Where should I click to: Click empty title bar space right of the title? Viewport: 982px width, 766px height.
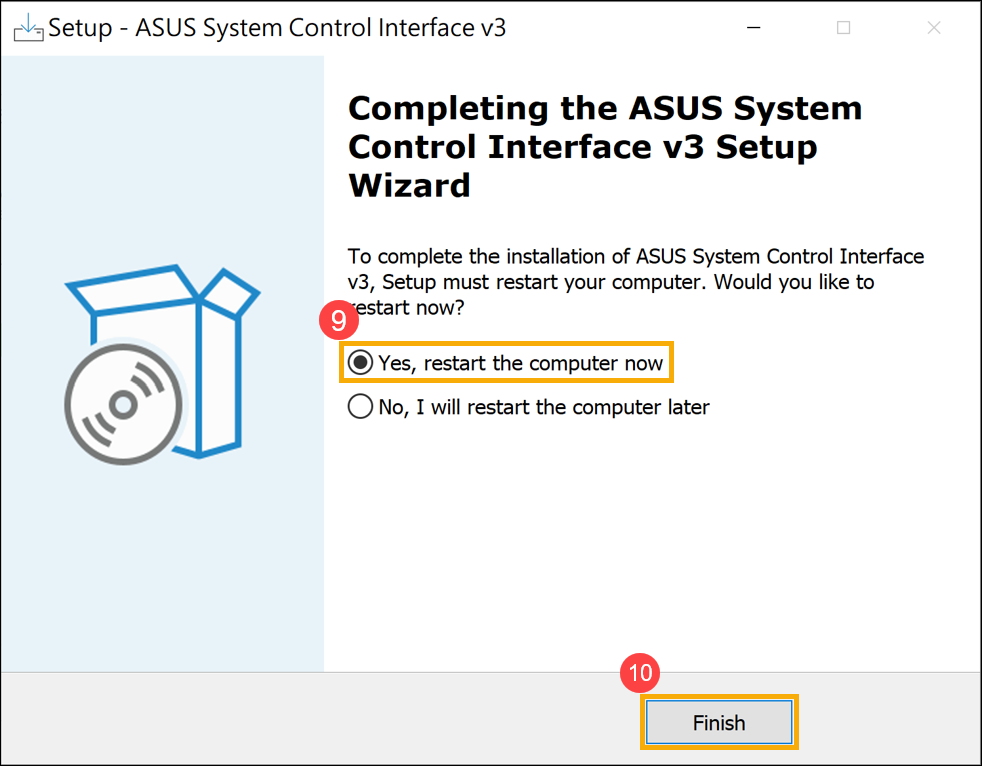(620, 28)
